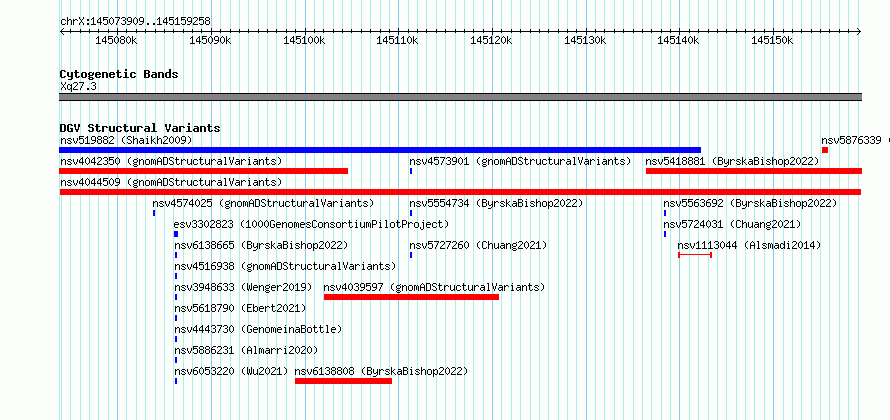The height and width of the screenshot is (420, 890).
Task: Open nsv4039597 gnomAD variant label
Action: point(434,287)
